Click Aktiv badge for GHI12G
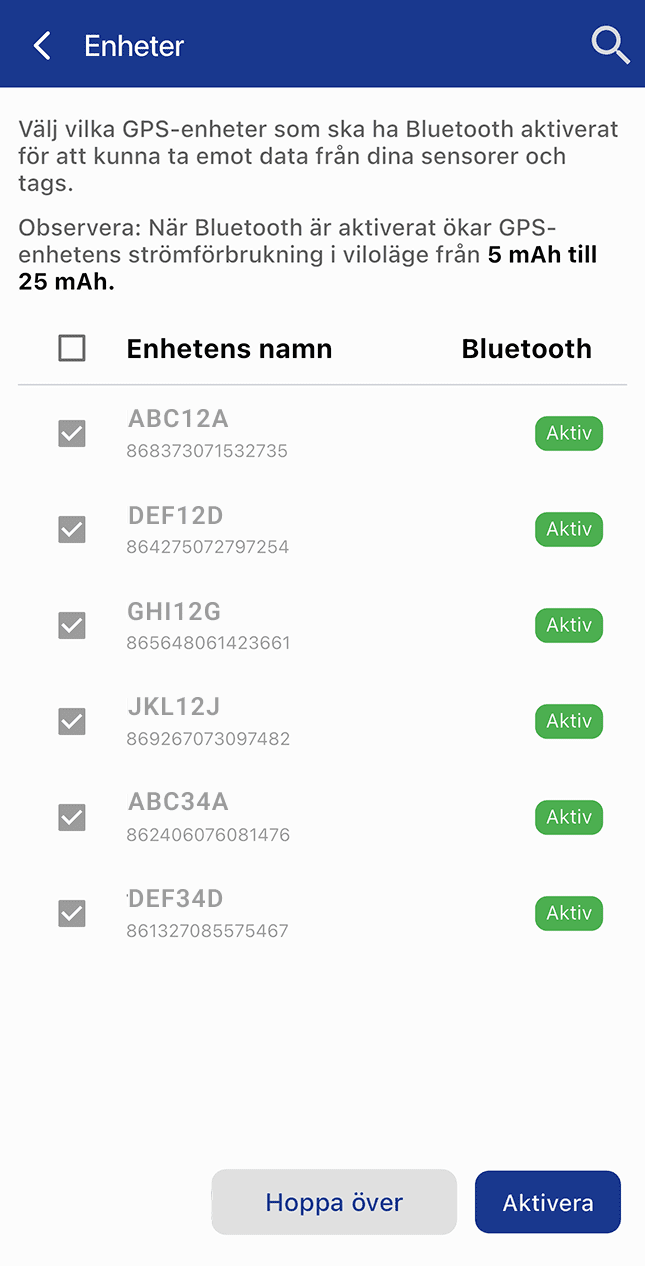Viewport: 645px width, 1266px height. coord(569,626)
